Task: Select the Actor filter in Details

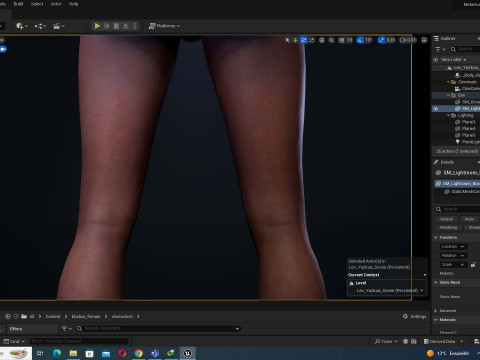Action: (x=469, y=219)
